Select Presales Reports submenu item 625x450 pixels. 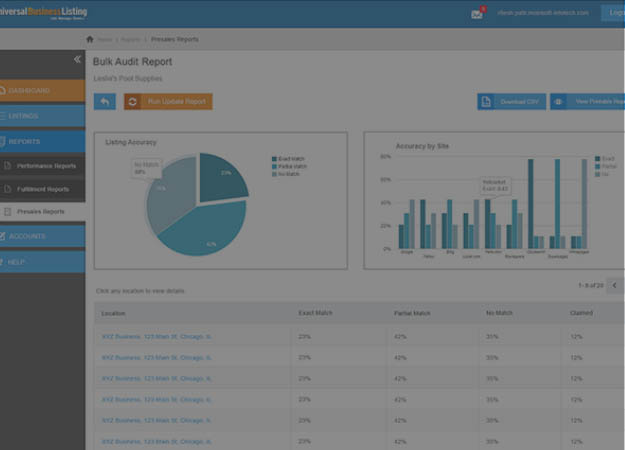pos(43,212)
